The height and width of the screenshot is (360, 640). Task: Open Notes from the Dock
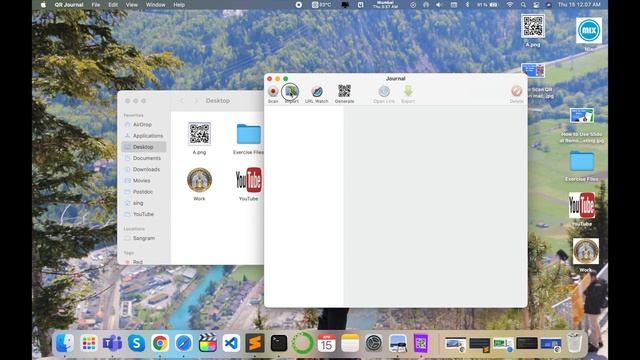pyautogui.click(x=350, y=343)
